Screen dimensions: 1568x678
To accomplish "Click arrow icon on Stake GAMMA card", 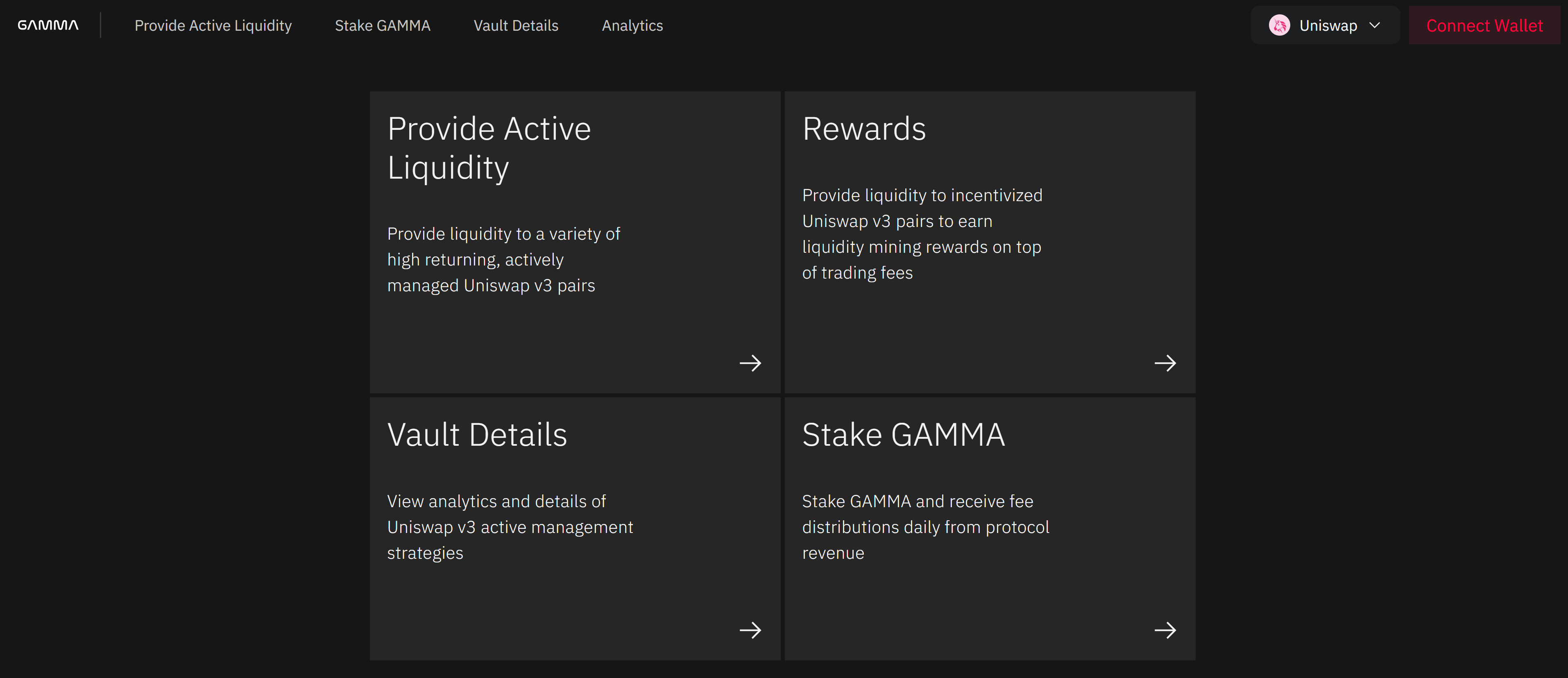I will 1165,630.
